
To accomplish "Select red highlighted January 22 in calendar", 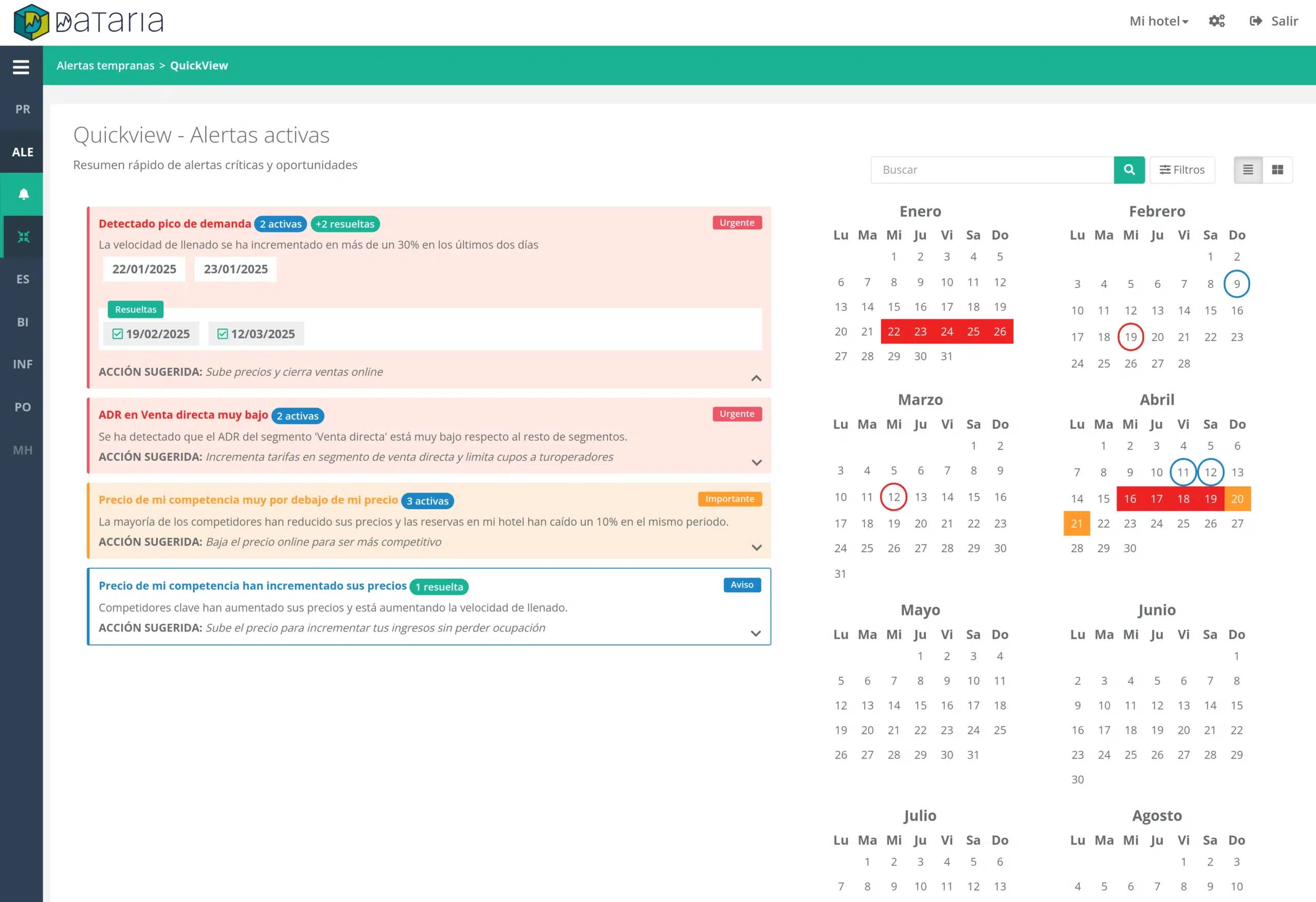I will tap(893, 332).
